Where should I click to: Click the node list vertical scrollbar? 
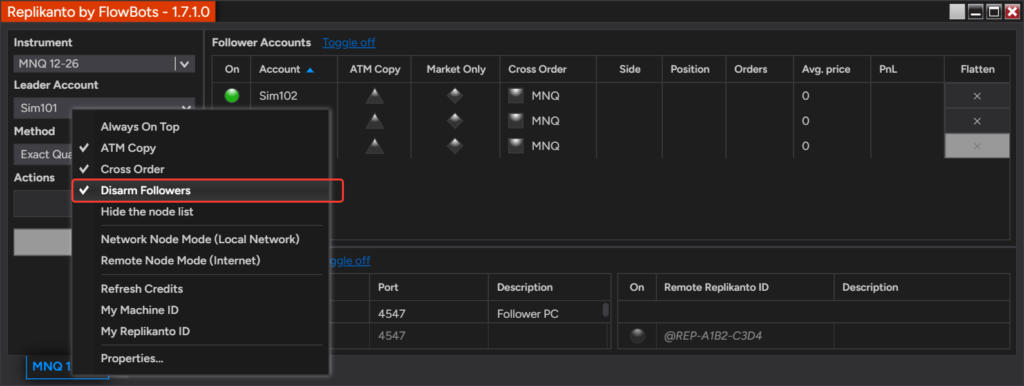coord(606,309)
